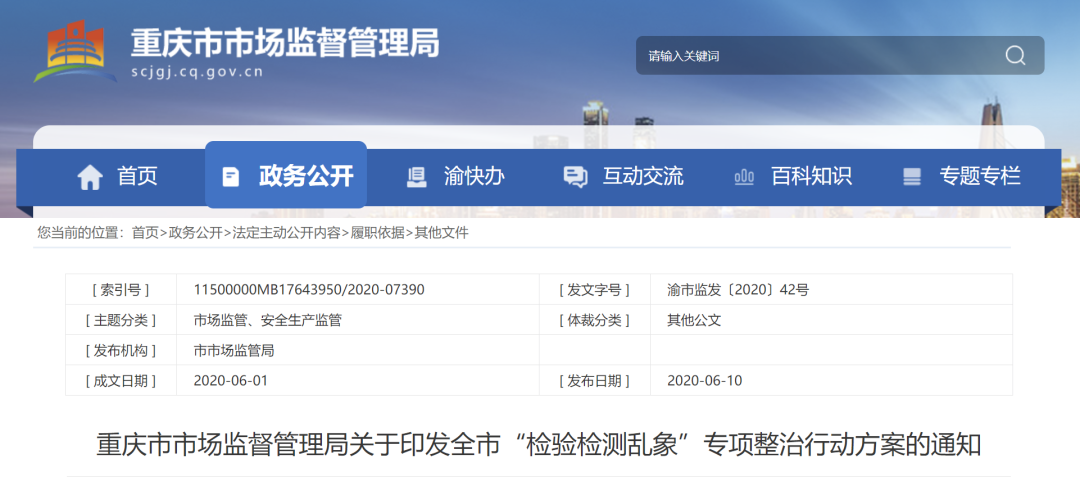
Task: Select the 政务公开 navigation tab
Action: click(305, 177)
